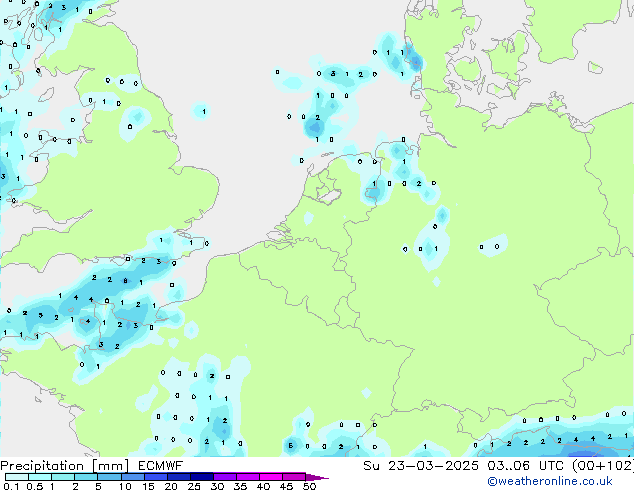Click the legend scale label "0.1"
This screenshot has width=634, height=490.
[11, 486]
